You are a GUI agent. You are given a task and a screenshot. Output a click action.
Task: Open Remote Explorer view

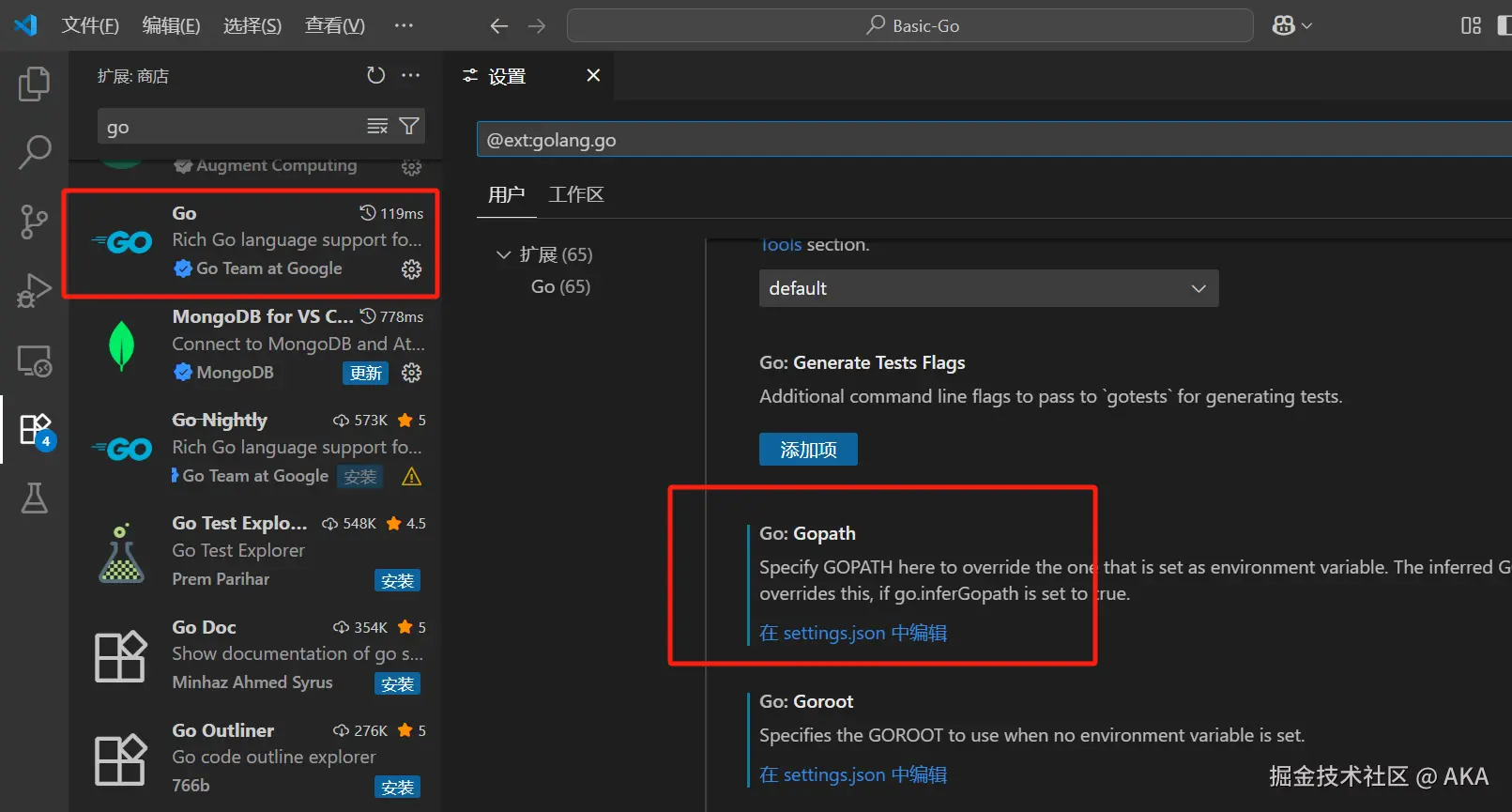tap(34, 360)
